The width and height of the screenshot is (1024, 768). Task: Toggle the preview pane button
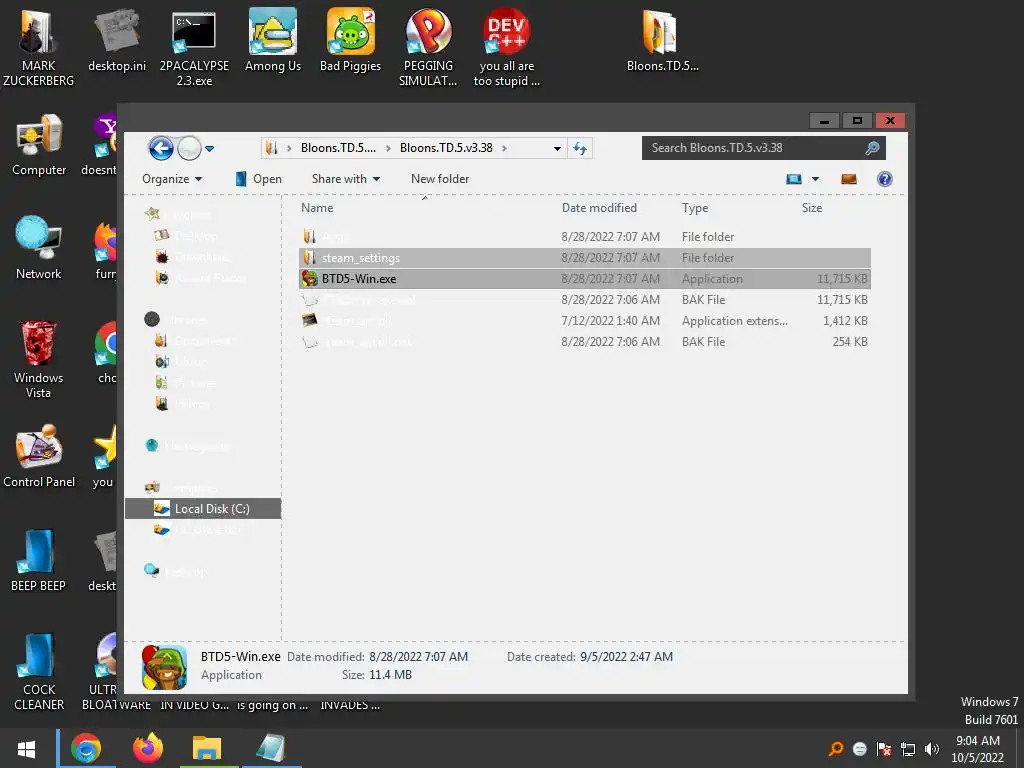(849, 179)
